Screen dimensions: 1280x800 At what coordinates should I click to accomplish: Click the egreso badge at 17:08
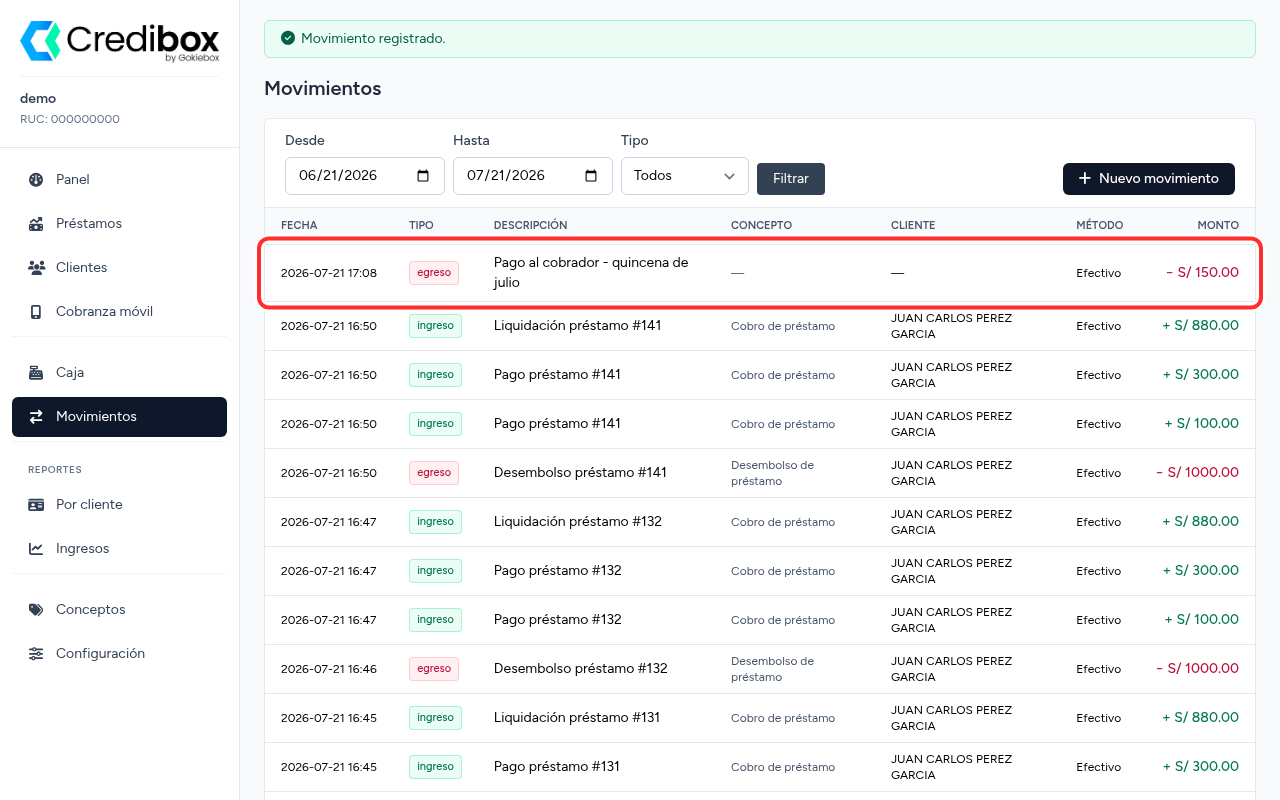click(x=434, y=272)
